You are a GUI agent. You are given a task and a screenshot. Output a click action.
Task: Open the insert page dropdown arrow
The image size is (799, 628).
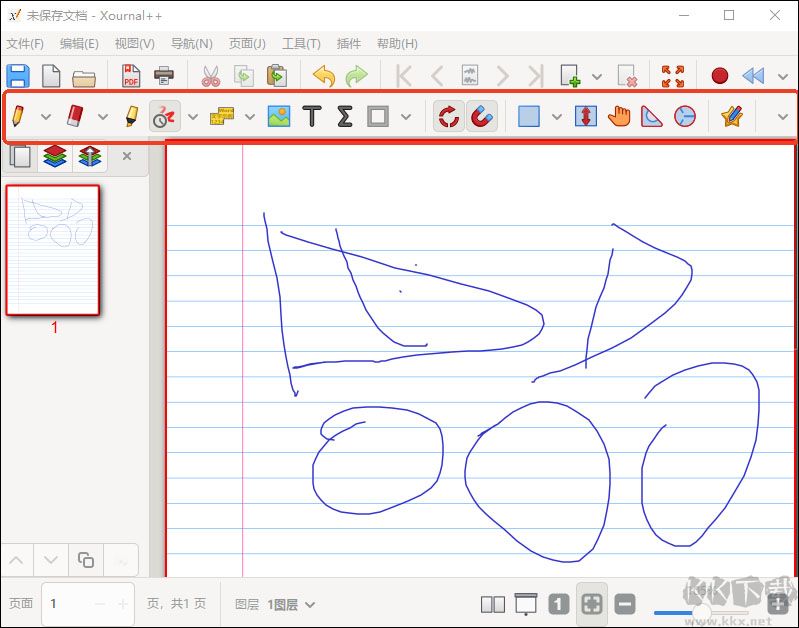tap(597, 77)
